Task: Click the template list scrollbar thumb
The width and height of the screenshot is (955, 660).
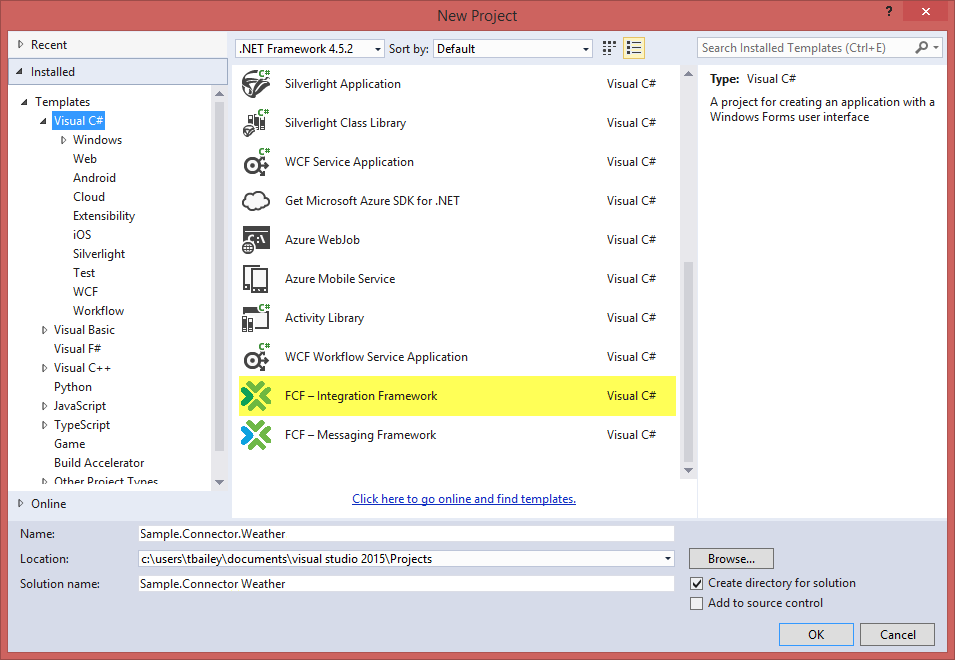Action: [x=688, y=362]
